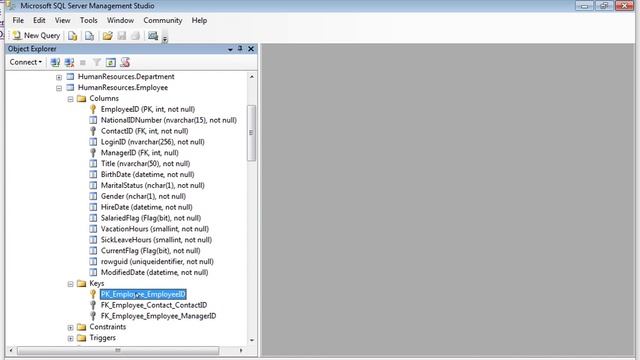Click the horizontal scrollbar left arrow
The height and width of the screenshot is (360, 640).
11,351
